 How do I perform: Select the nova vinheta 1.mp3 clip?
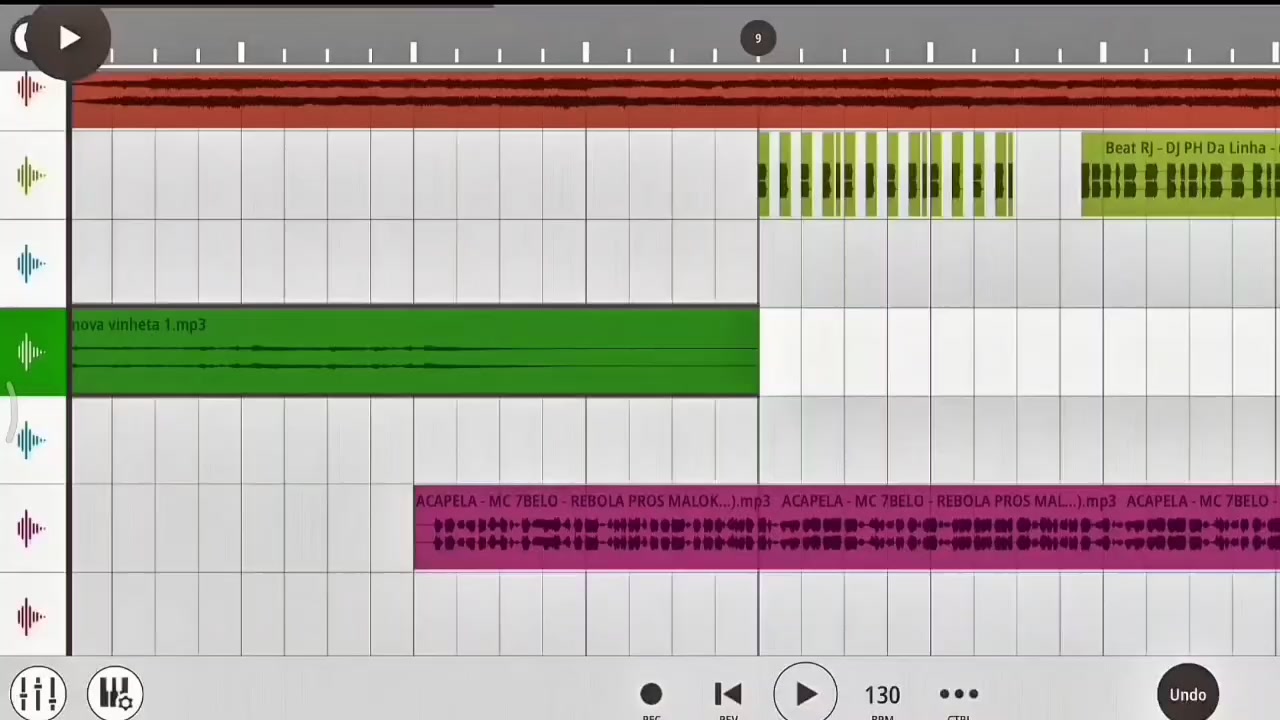tap(414, 352)
